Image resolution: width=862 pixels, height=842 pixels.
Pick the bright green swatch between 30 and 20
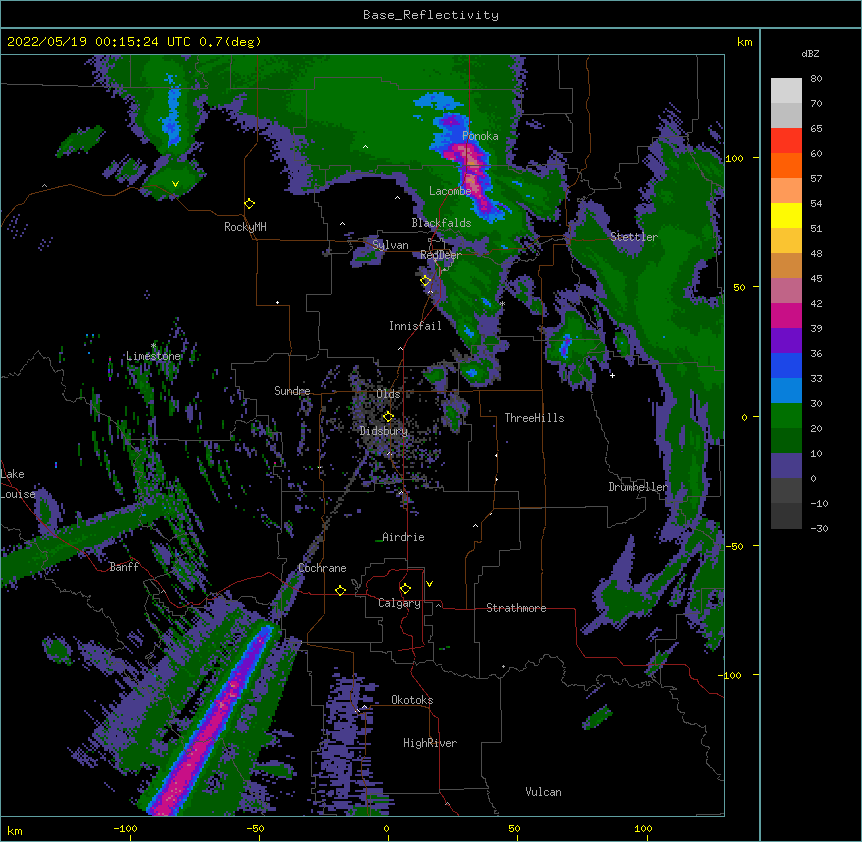[786, 416]
